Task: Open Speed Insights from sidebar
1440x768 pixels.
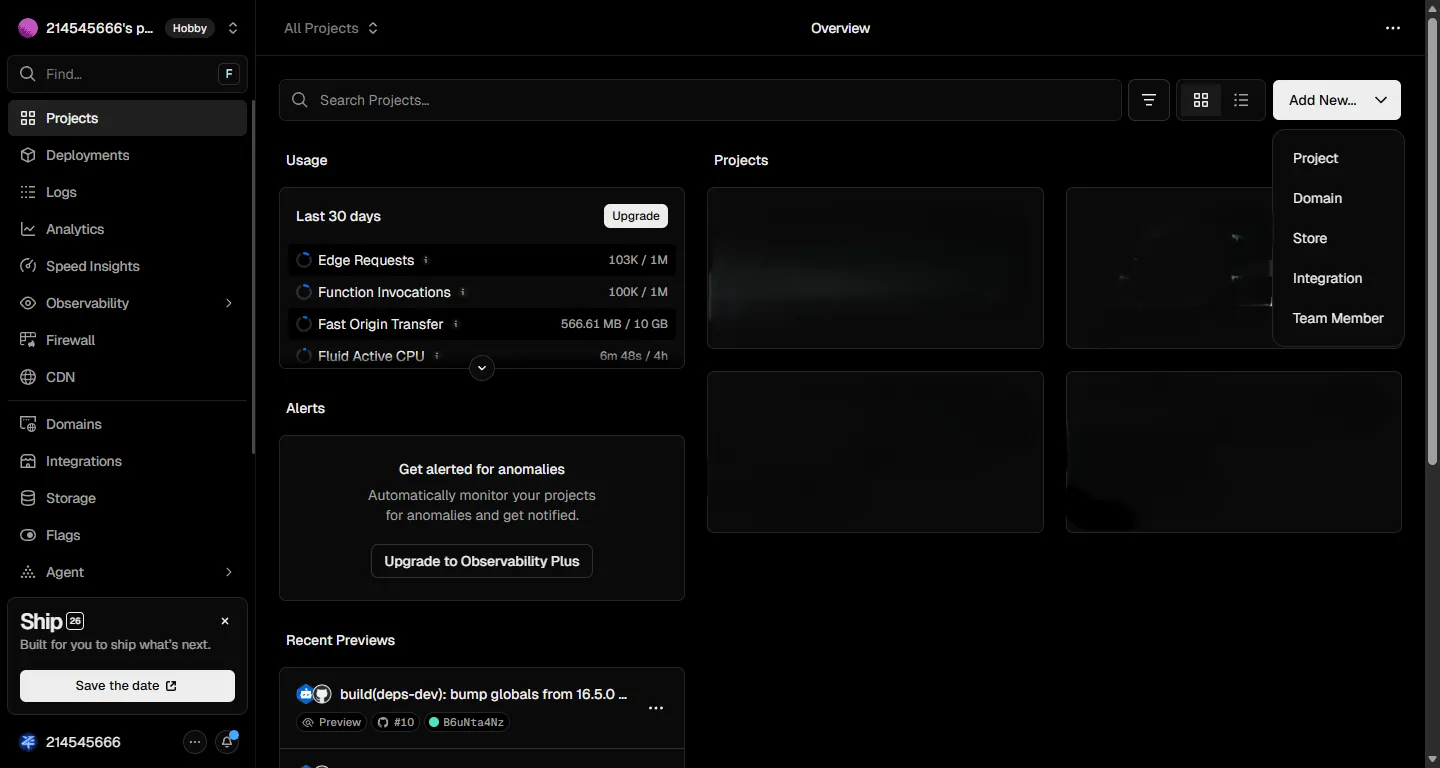Action: coord(92,266)
